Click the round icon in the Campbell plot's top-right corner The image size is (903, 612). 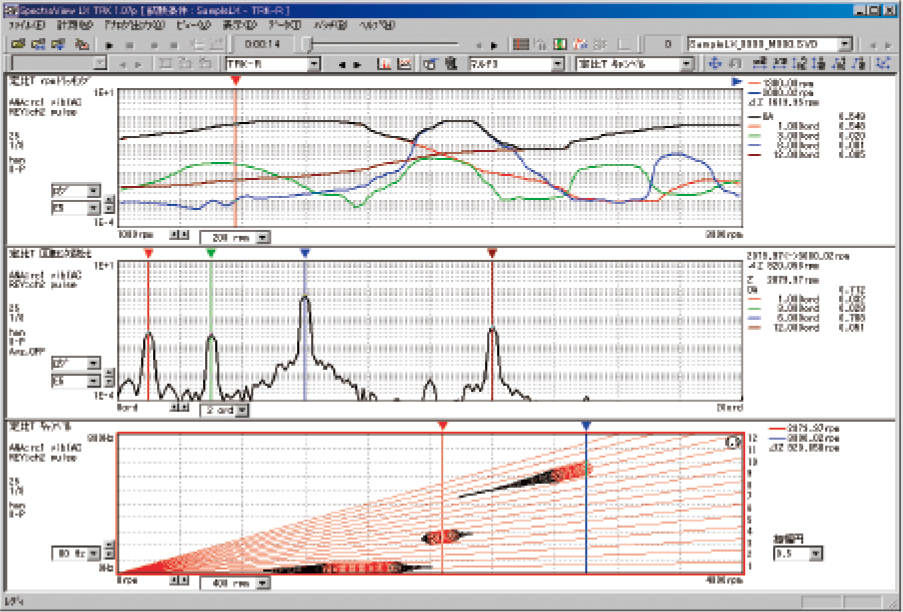[x=733, y=442]
